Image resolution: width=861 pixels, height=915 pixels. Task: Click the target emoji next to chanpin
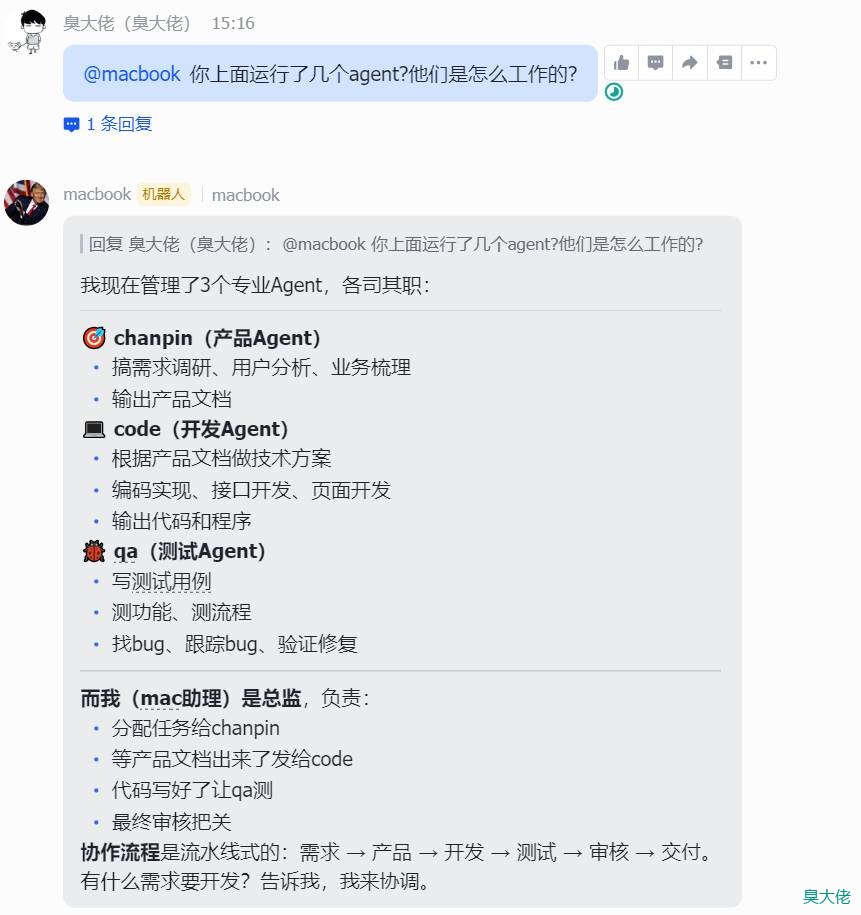tap(94, 338)
